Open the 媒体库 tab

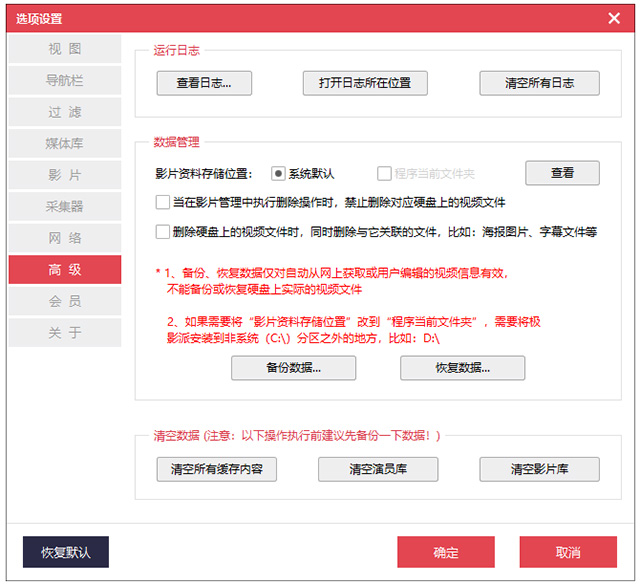tap(65, 144)
